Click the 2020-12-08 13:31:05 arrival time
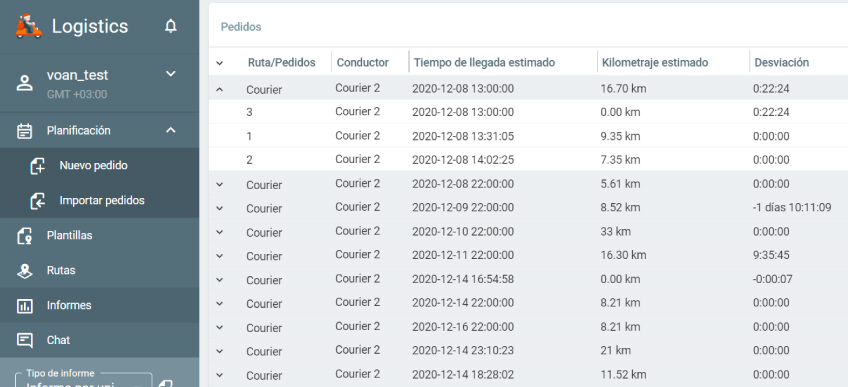Image resolution: width=848 pixels, height=387 pixels. 463,136
